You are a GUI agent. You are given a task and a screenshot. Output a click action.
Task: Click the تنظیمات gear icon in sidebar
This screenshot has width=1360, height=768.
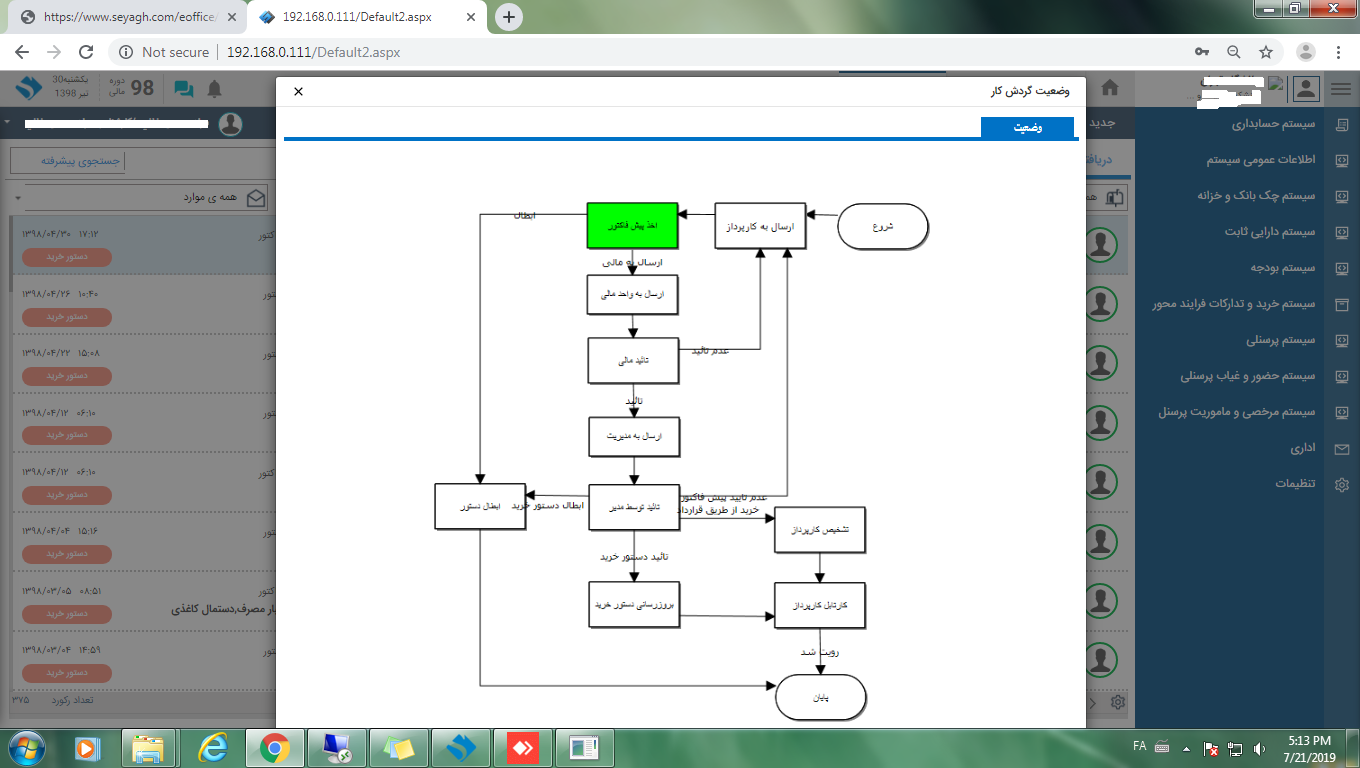pos(1341,484)
